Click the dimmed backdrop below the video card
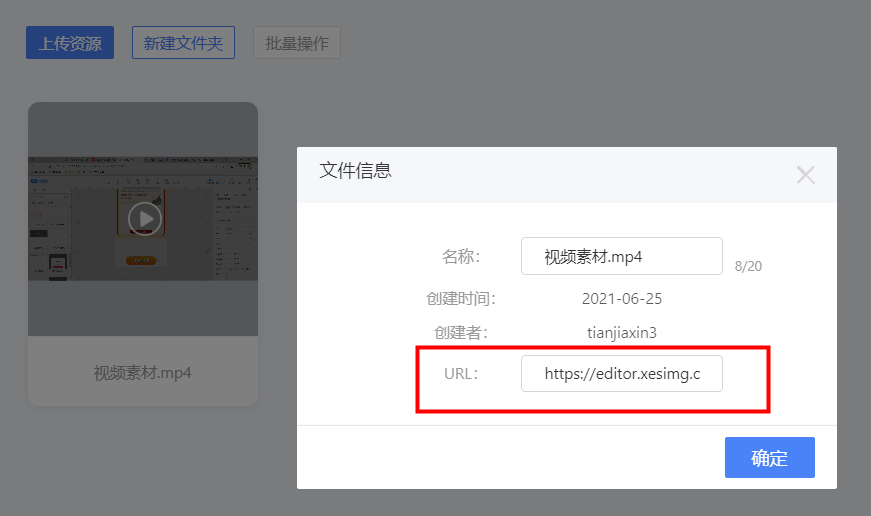This screenshot has width=871, height=516. [143, 460]
